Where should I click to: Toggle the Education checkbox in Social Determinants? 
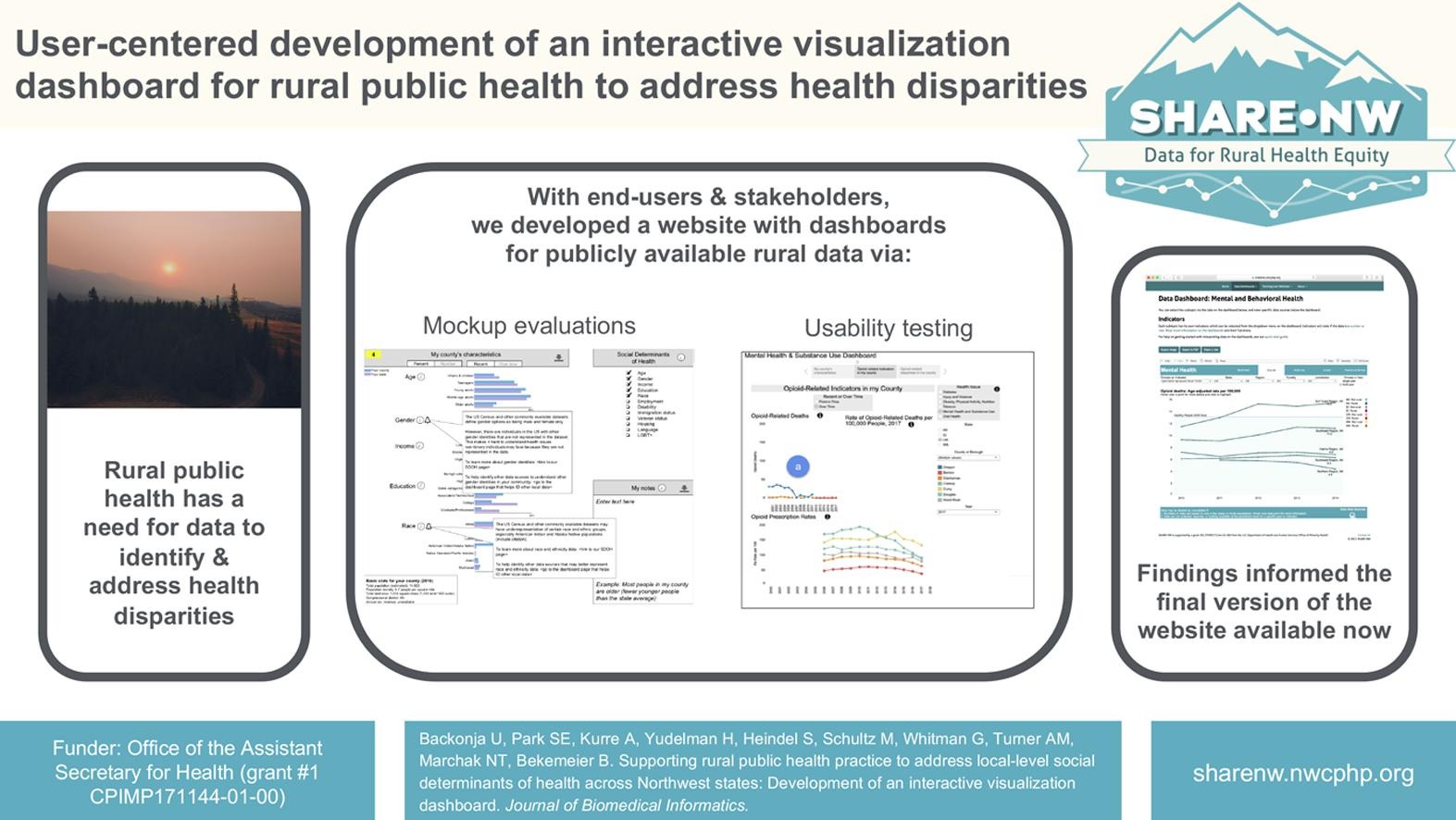click(x=628, y=390)
